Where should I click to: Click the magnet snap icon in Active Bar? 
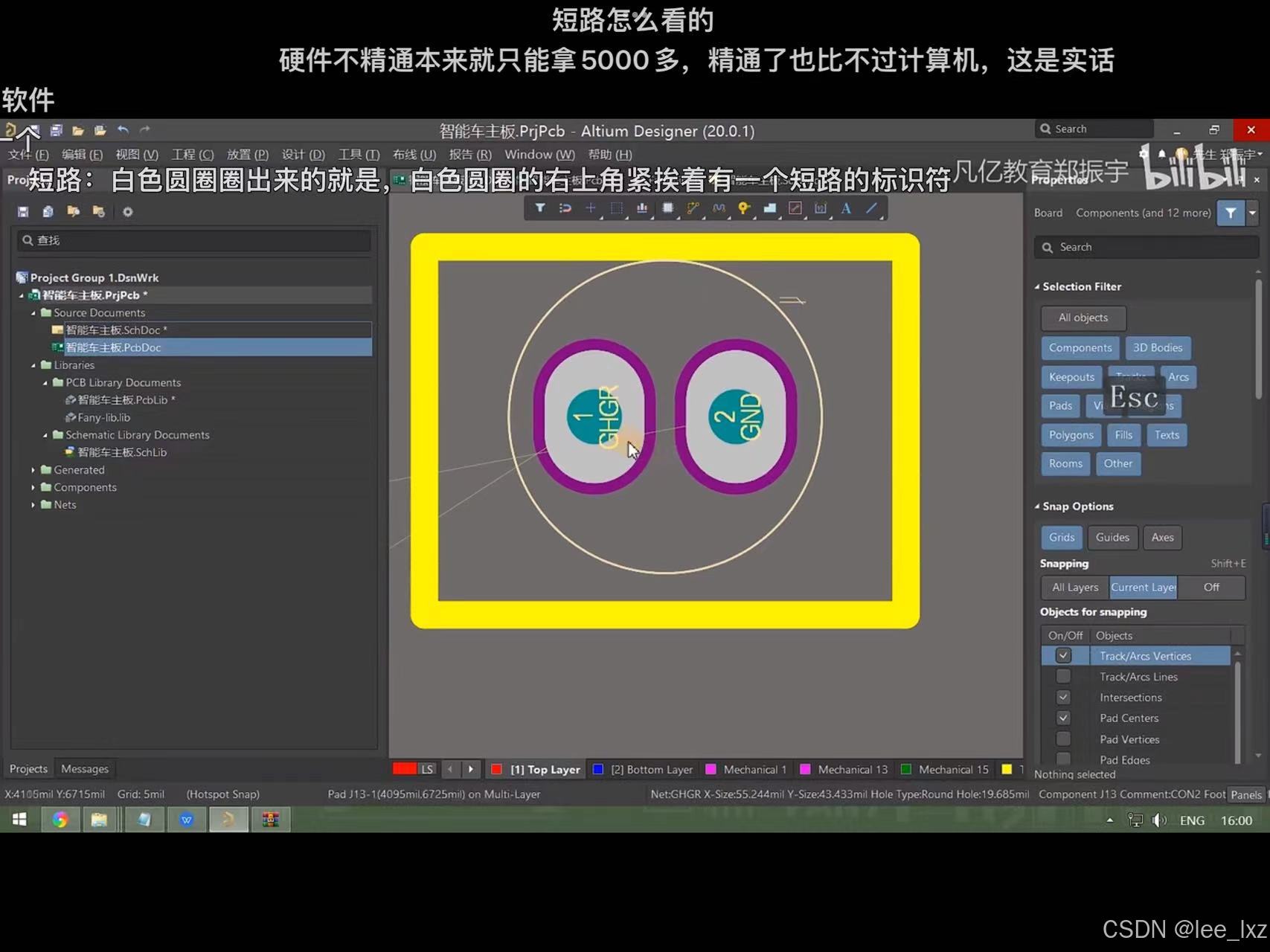(x=565, y=208)
